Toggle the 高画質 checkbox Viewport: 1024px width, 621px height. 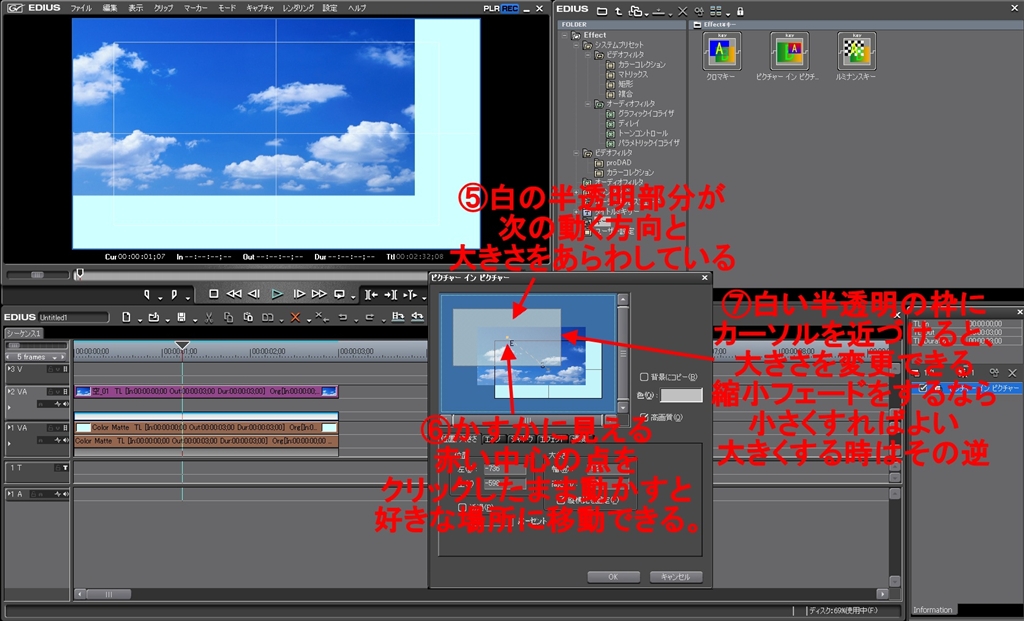tap(643, 417)
